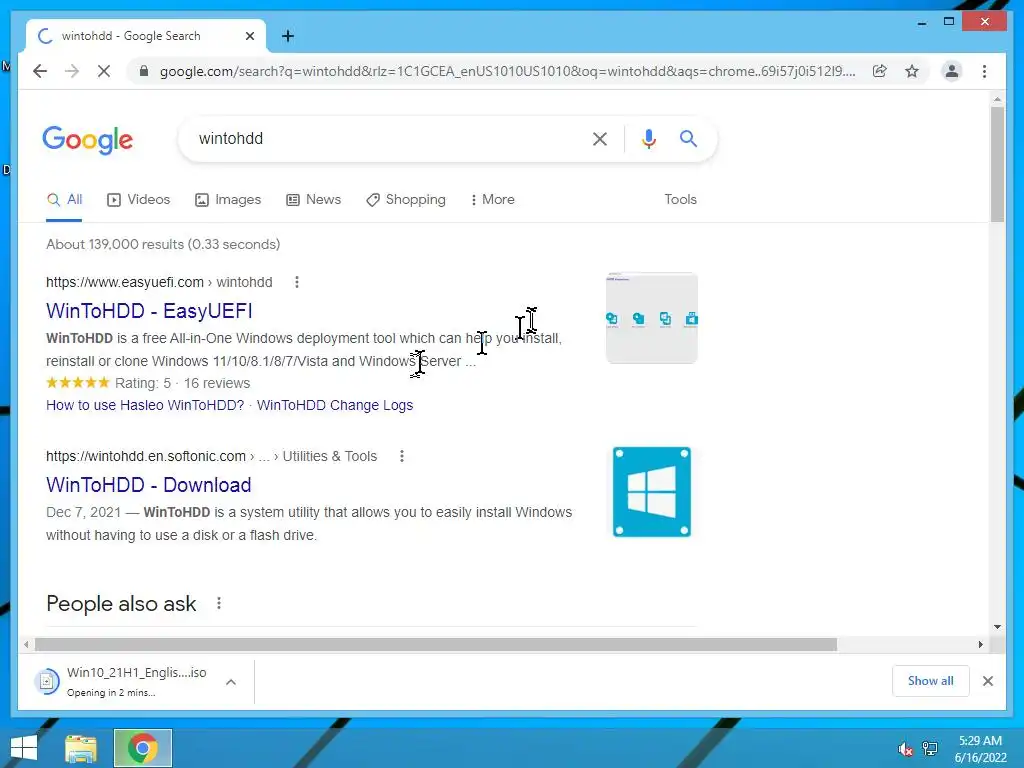Open options for the softonic.com result
Image resolution: width=1024 pixels, height=768 pixels.
coord(402,456)
